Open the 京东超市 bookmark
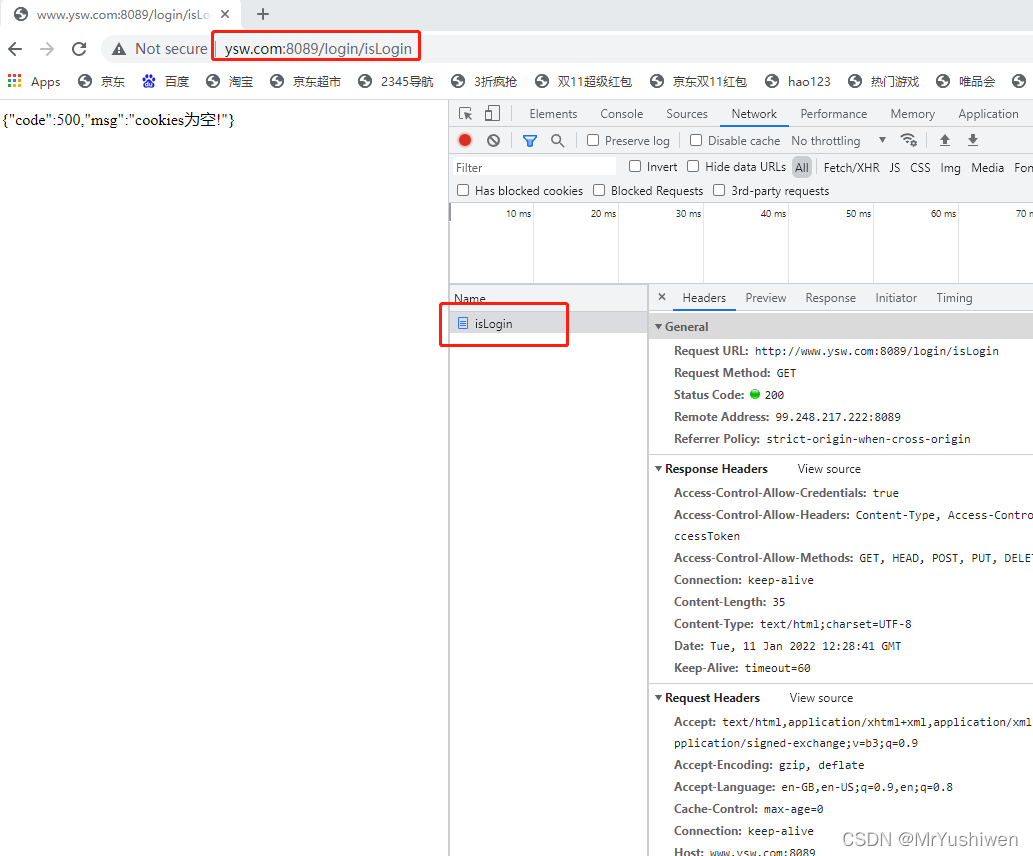The height and width of the screenshot is (856, 1033). (306, 82)
